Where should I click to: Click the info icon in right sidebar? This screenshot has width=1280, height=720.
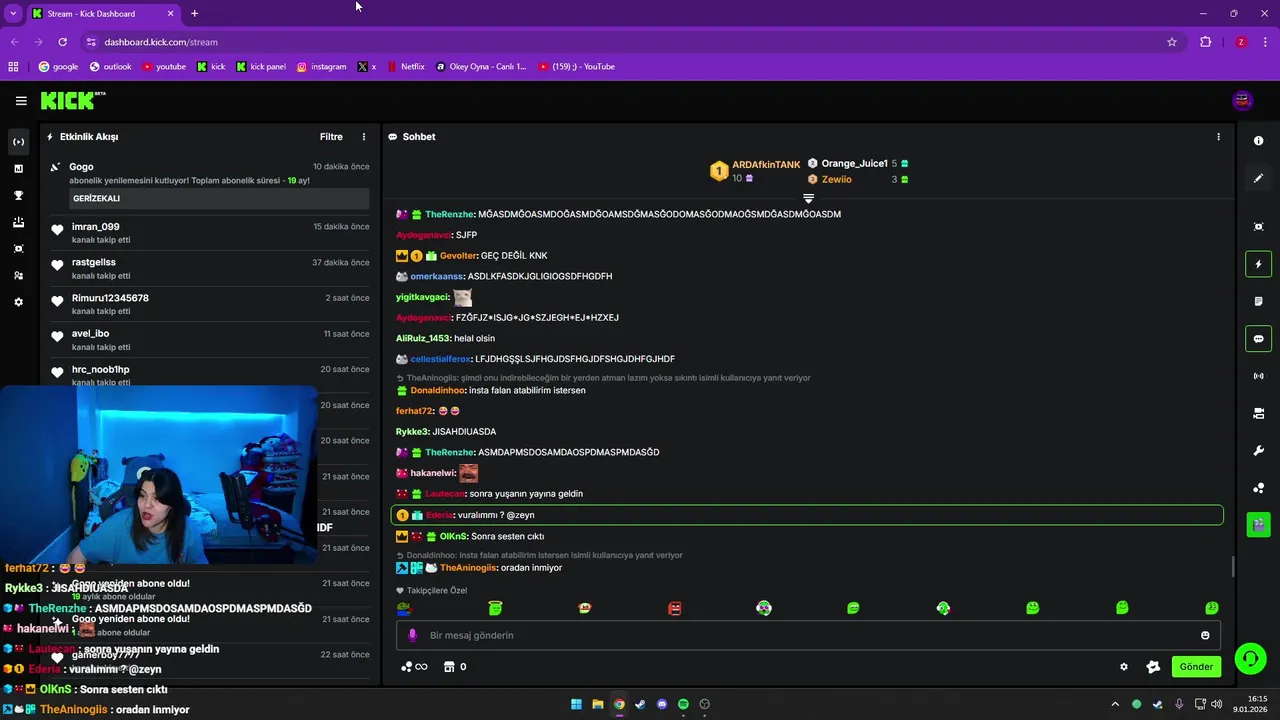[1258, 141]
